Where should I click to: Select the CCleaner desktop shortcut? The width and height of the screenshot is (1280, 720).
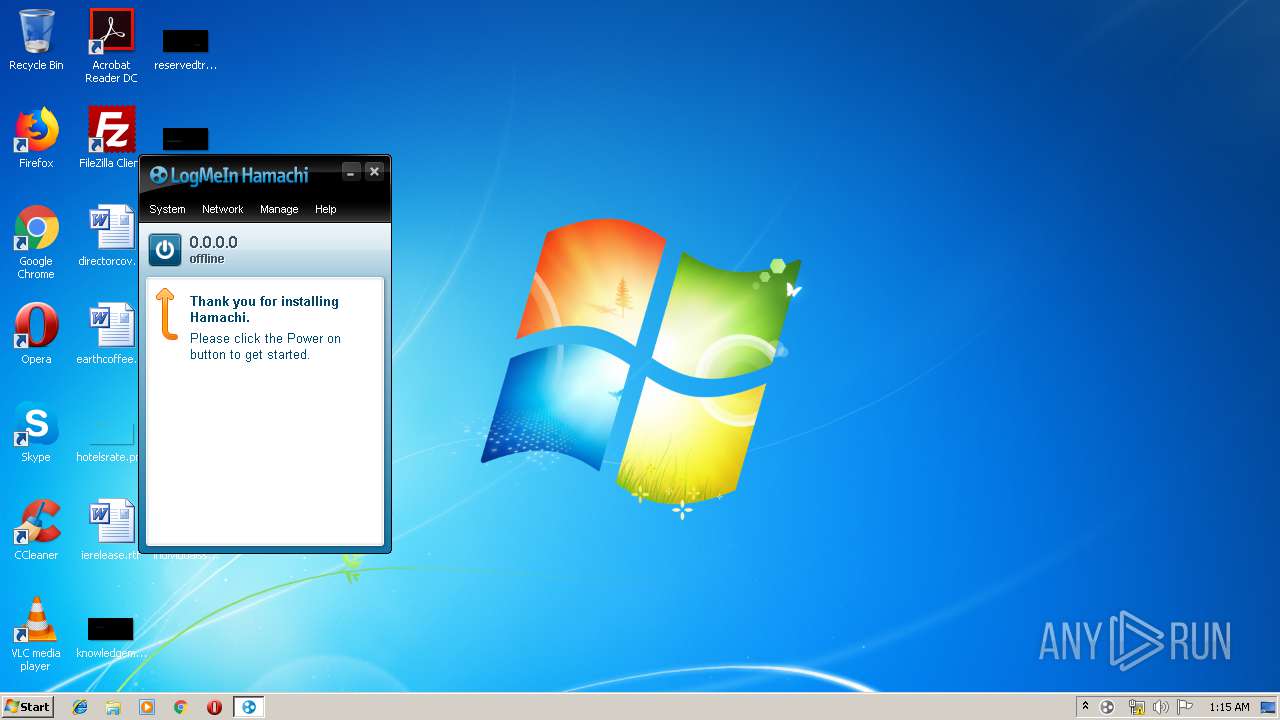tap(36, 530)
